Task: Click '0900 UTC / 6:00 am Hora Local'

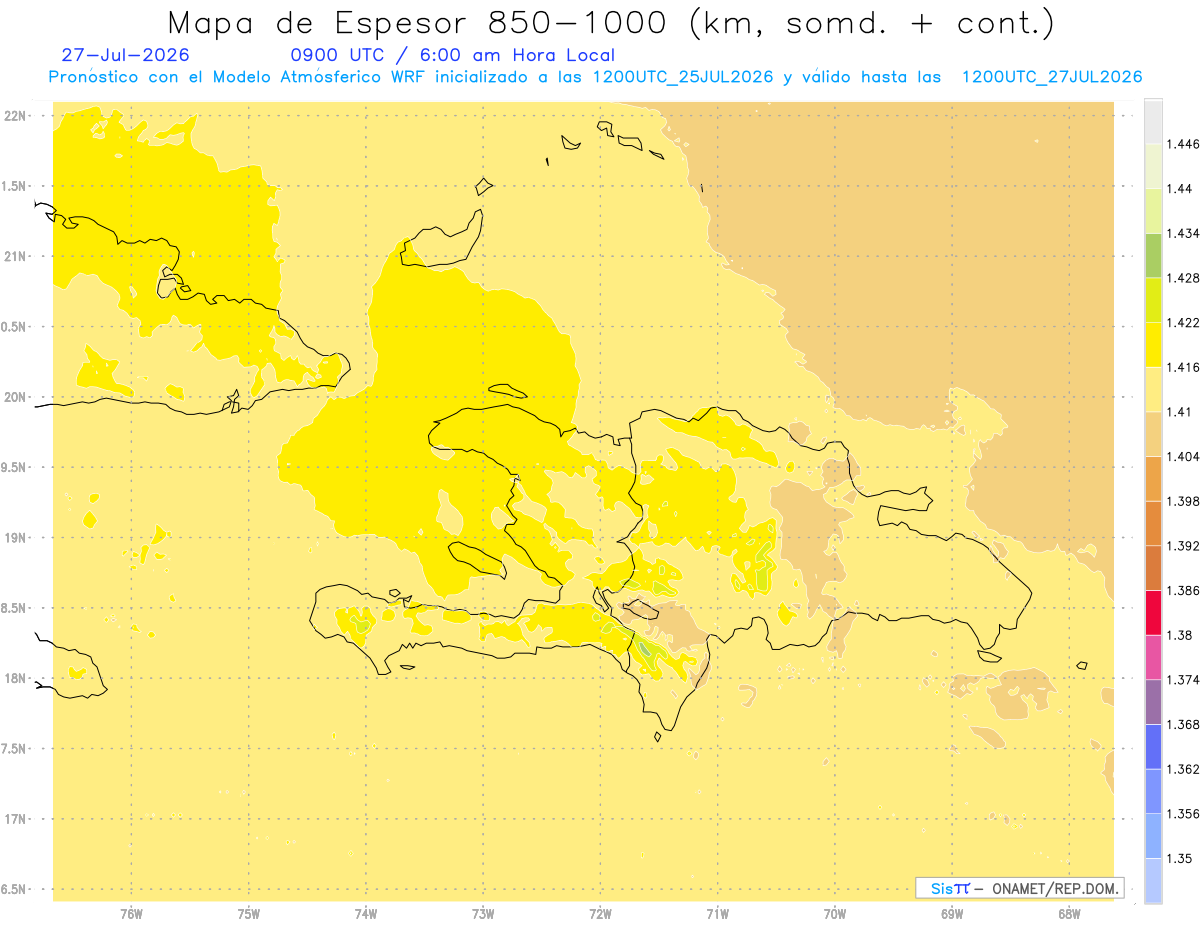Action: pyautogui.click(x=452, y=55)
